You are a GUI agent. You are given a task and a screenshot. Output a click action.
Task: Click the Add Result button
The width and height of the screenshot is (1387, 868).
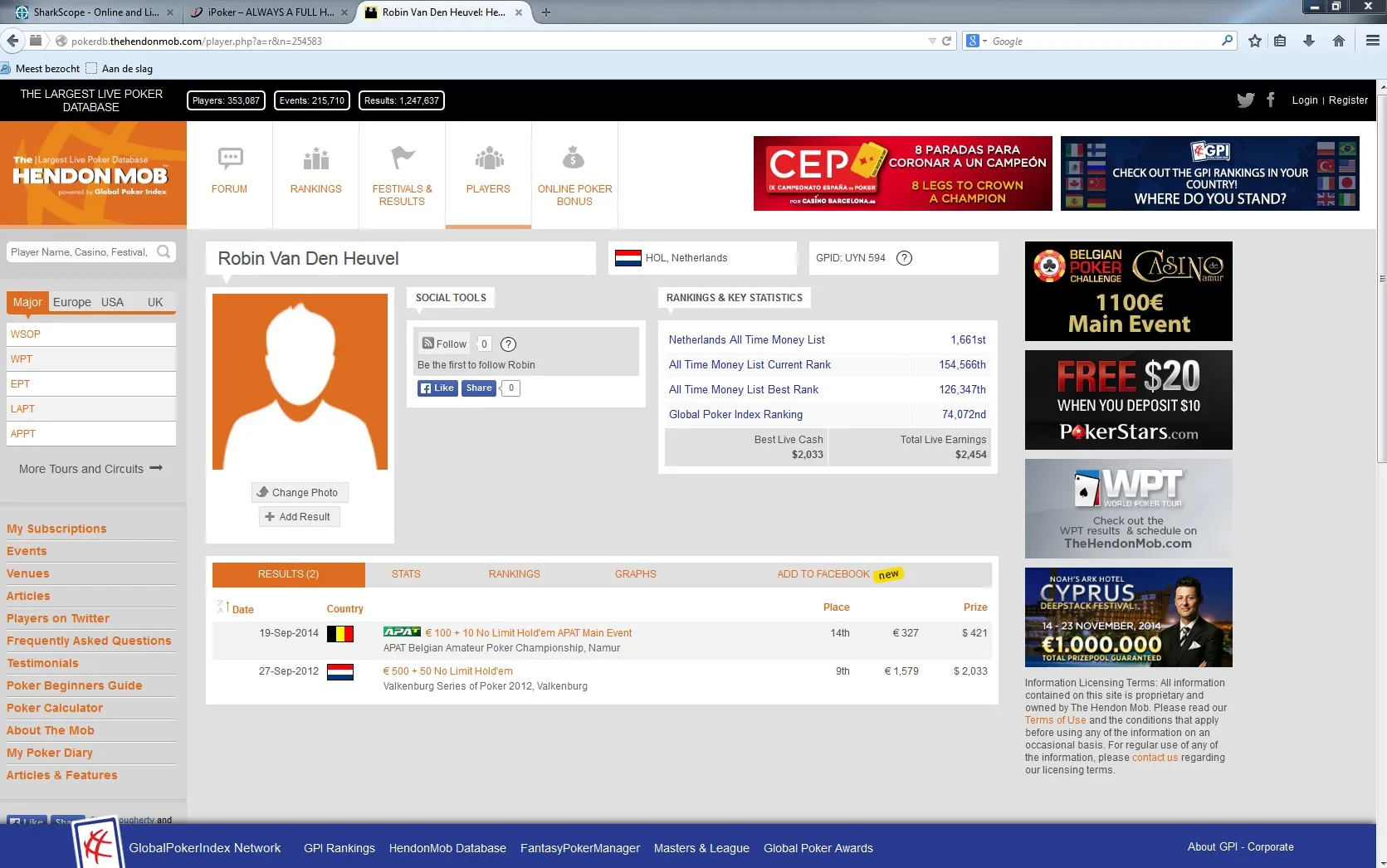coord(299,516)
